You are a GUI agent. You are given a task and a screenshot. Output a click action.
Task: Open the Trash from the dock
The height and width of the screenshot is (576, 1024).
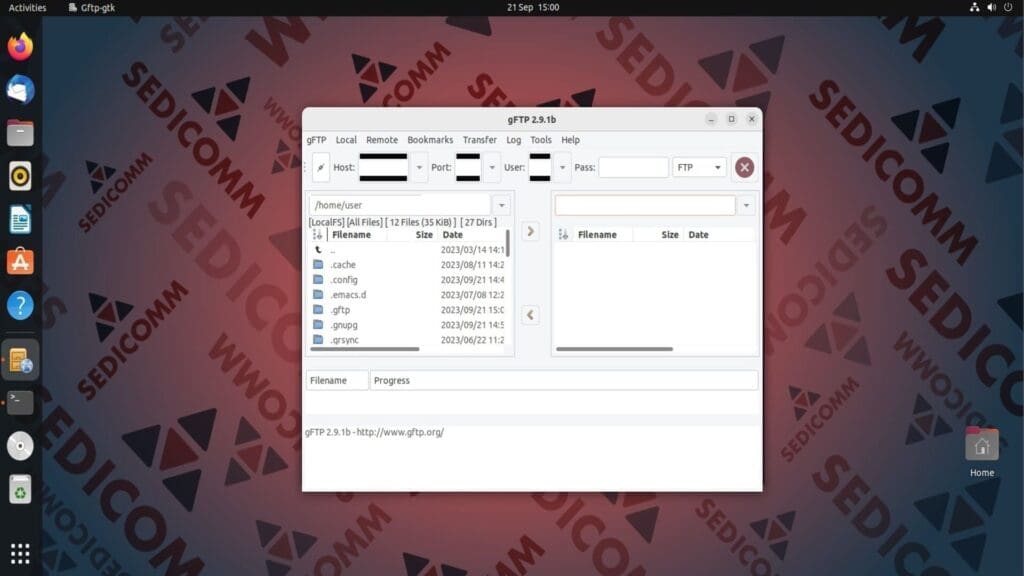click(x=20, y=490)
